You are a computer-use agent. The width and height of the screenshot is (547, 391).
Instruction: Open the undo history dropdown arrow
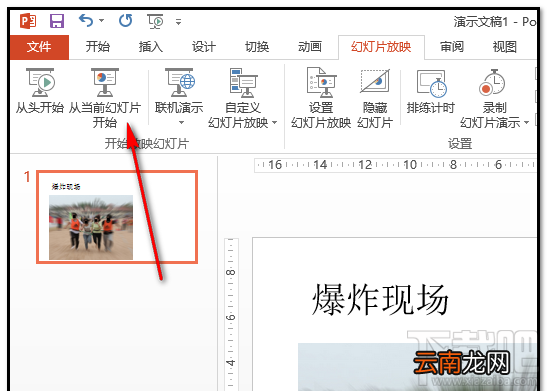[102, 21]
